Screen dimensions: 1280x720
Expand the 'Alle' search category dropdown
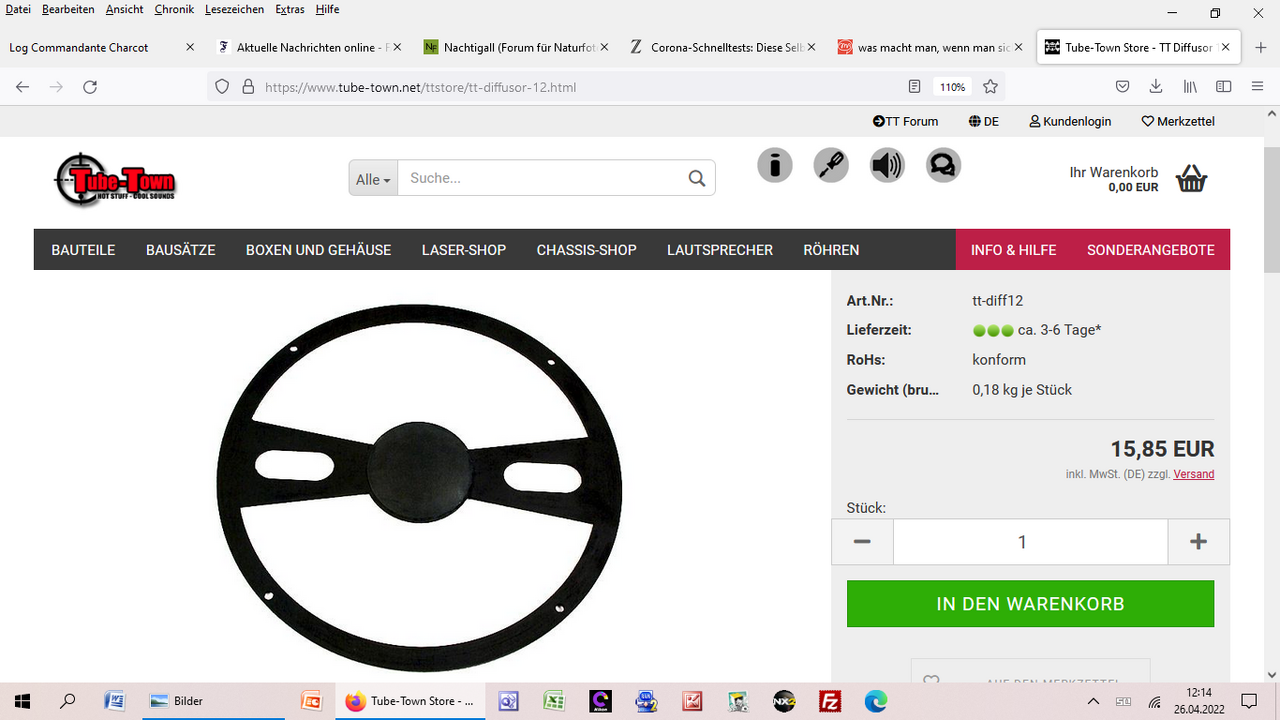point(373,178)
